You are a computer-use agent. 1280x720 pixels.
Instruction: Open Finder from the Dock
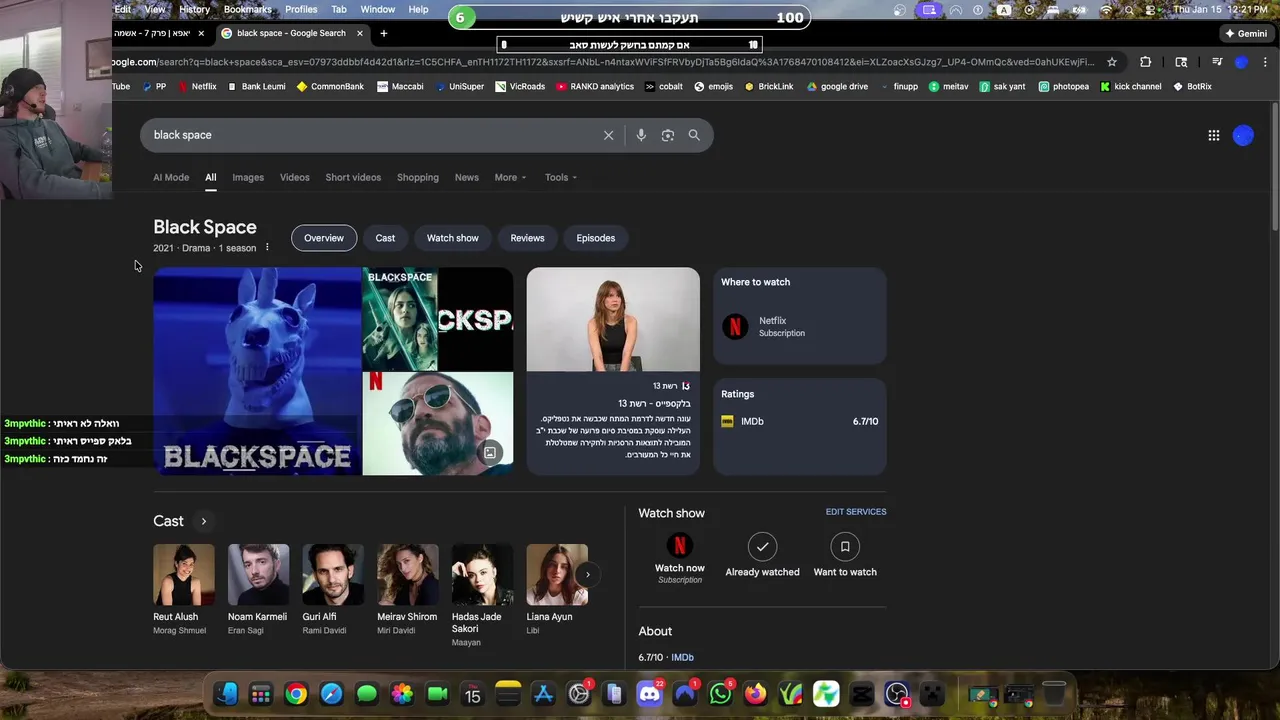[226, 694]
